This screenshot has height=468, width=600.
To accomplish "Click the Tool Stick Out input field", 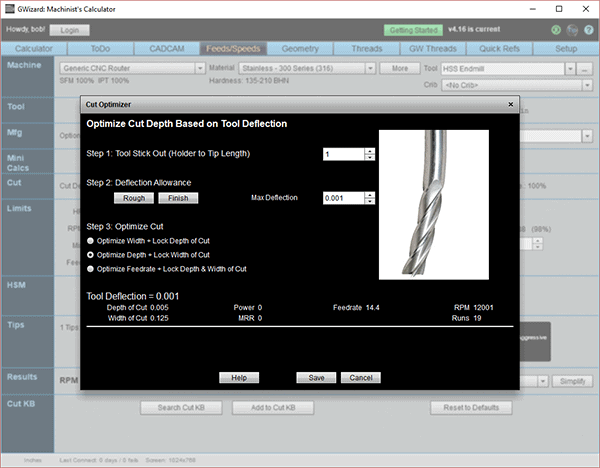I will [344, 154].
